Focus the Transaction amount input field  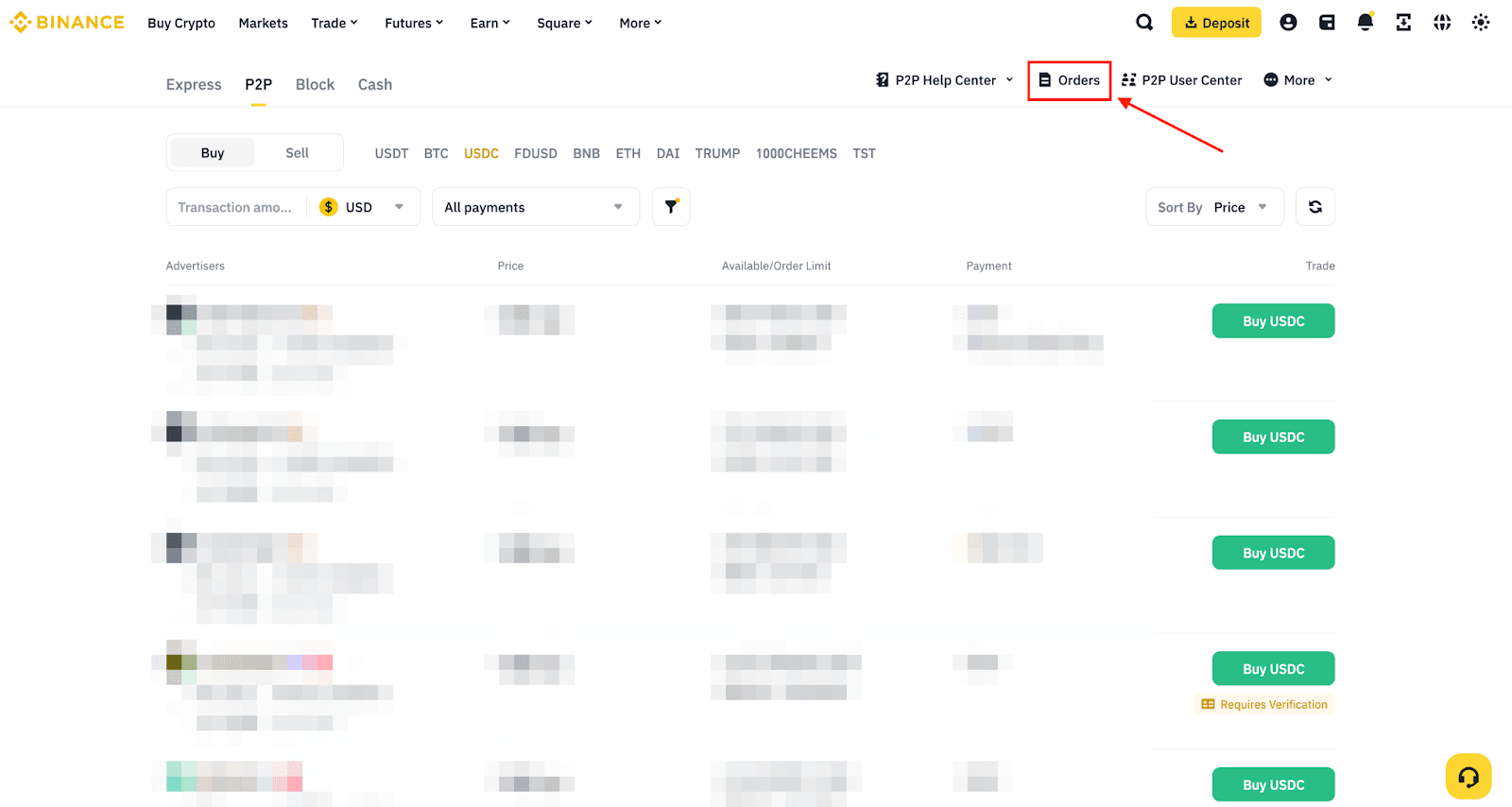pyautogui.click(x=235, y=207)
